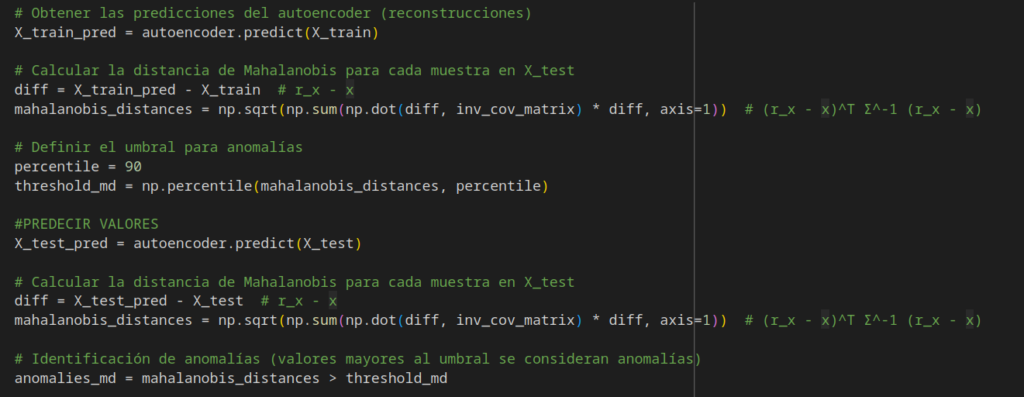Click the percentile value 90

(x=133, y=167)
